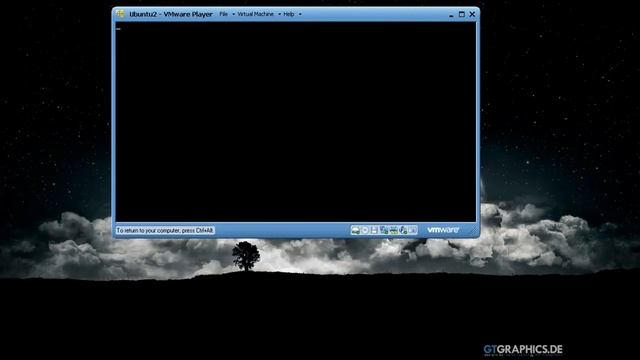Click the VMware Player title bar icon
This screenshot has width=640, height=360.
120,14
